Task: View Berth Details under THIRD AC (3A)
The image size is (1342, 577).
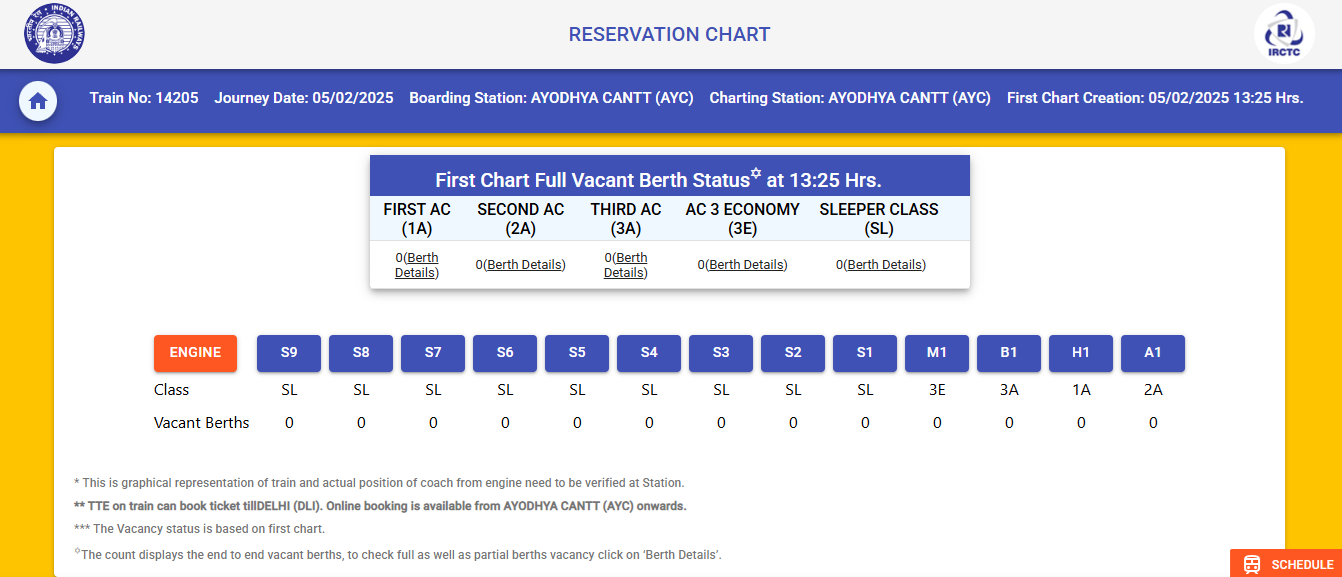Action: [x=625, y=264]
